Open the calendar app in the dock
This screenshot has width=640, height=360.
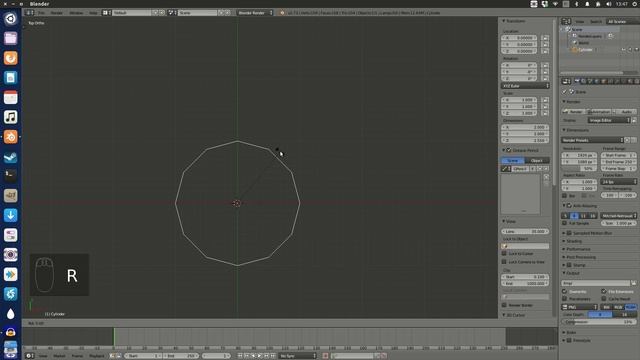tap(11, 98)
